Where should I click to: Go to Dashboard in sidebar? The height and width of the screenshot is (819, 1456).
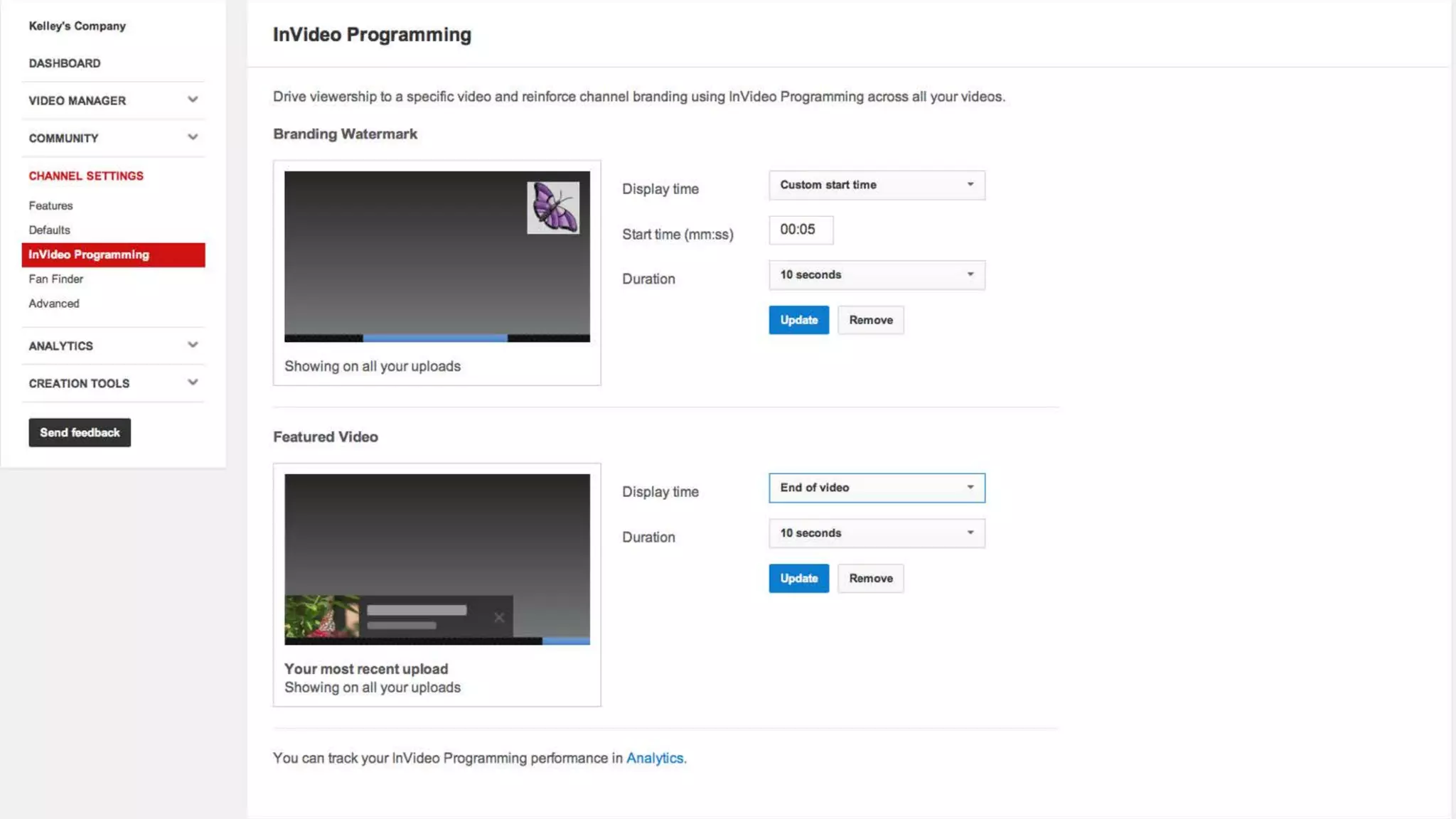[x=65, y=63]
